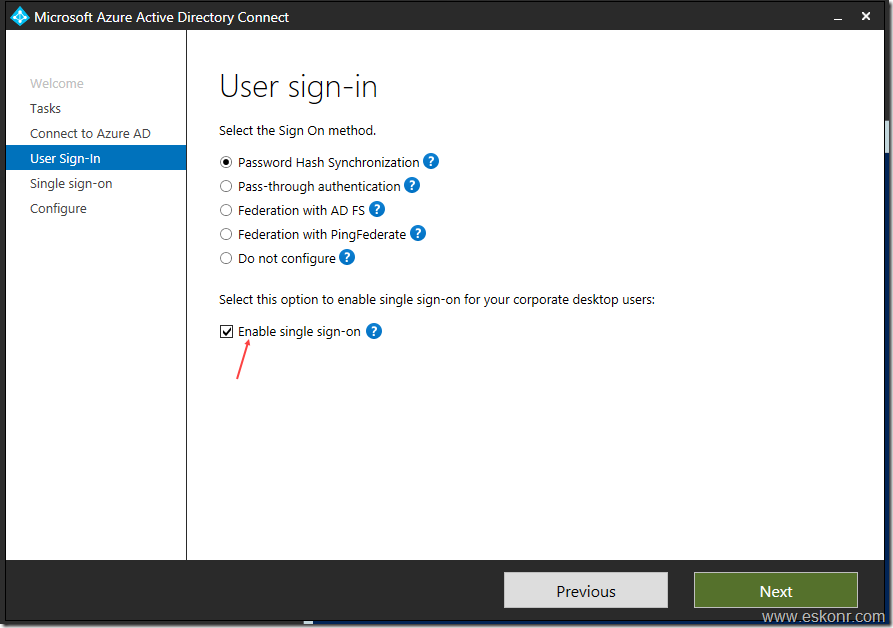Screen dimensions: 893x628
Task: Go to Welcome step in sidebar
Action: click(x=56, y=84)
